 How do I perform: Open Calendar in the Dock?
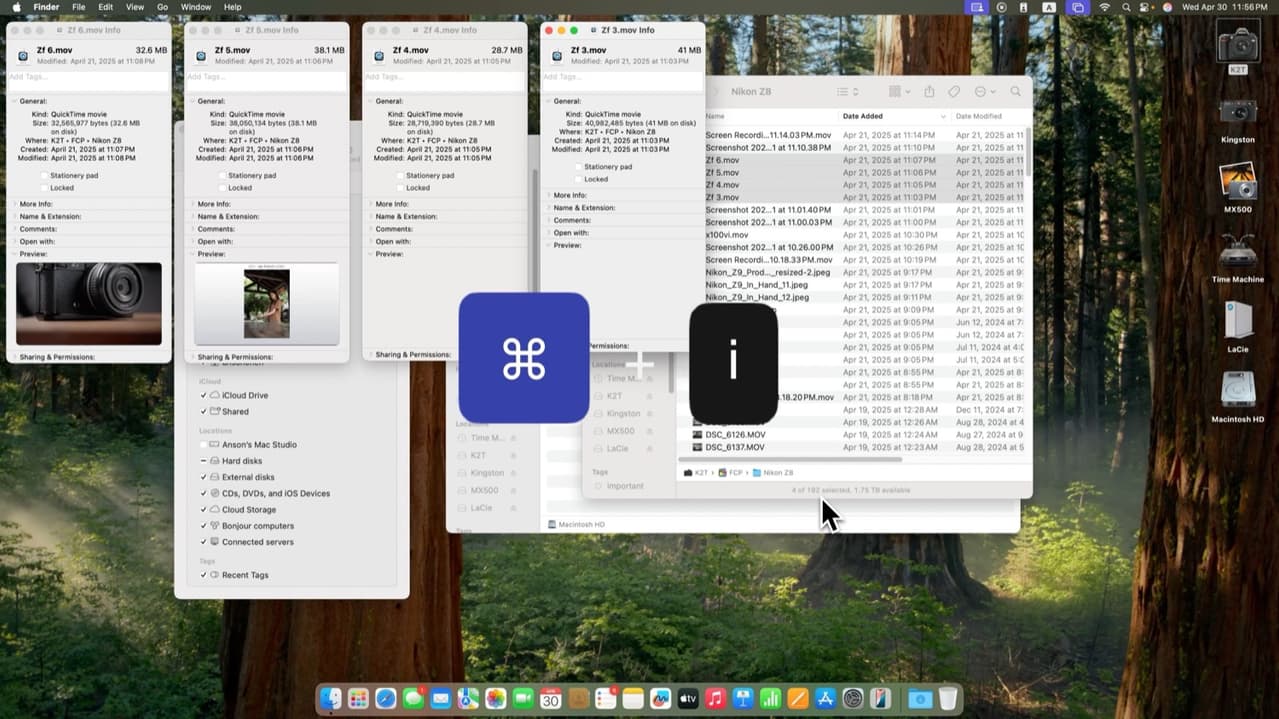[551, 699]
